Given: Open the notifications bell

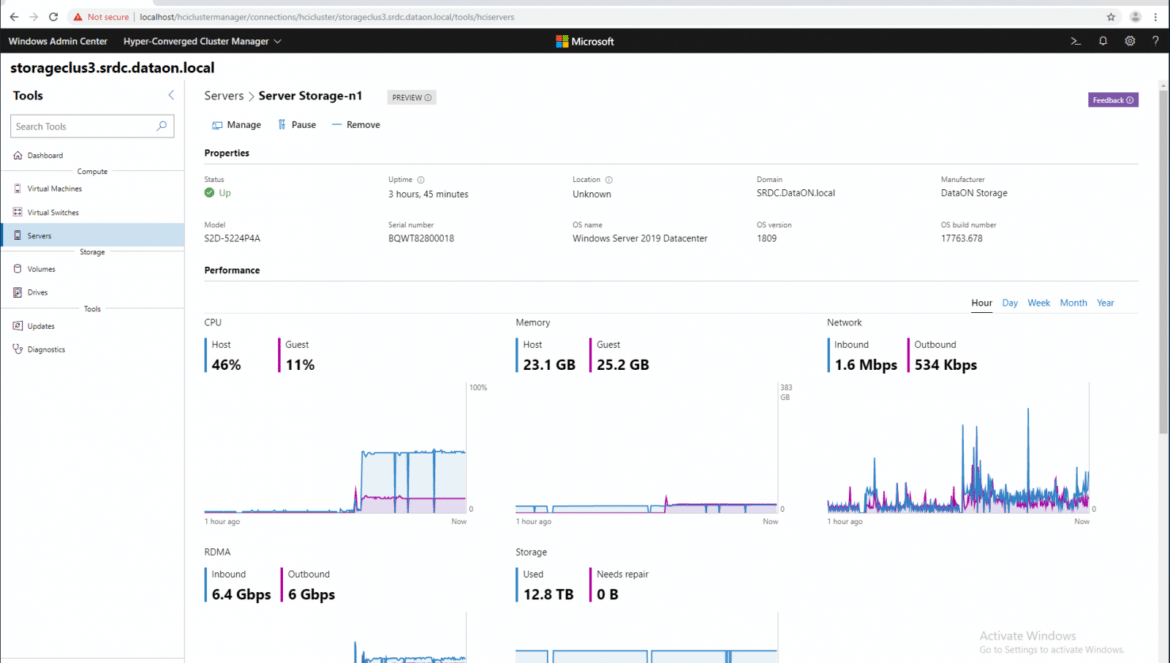Looking at the screenshot, I should 1103,41.
